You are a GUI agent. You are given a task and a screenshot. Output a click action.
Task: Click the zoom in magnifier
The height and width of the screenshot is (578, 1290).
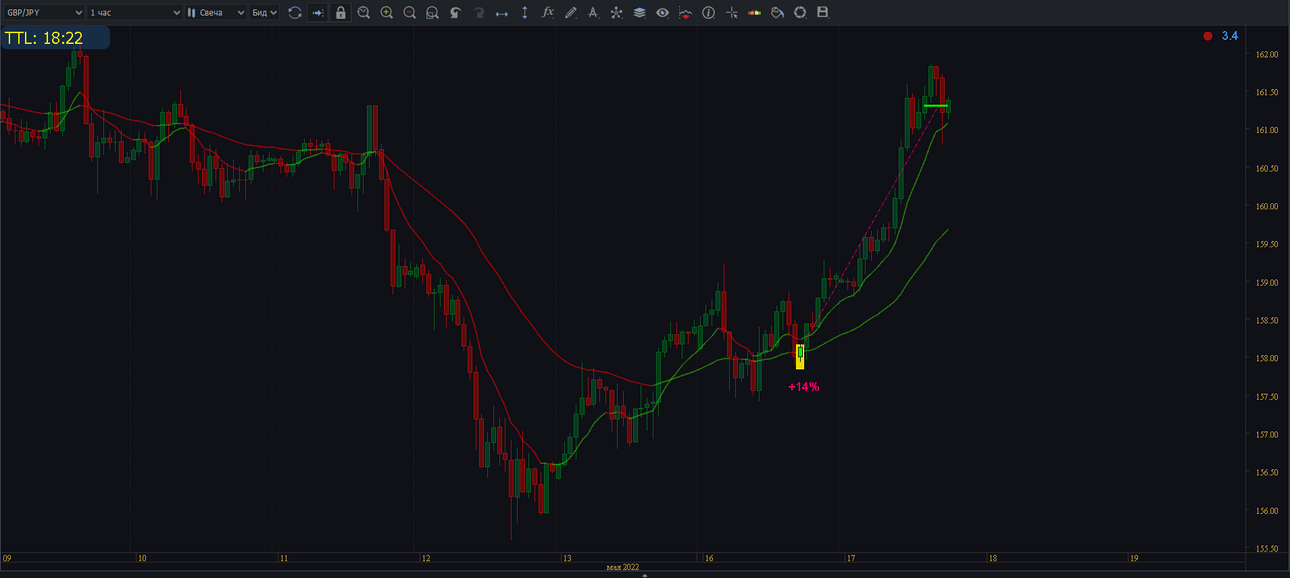pyautogui.click(x=387, y=13)
